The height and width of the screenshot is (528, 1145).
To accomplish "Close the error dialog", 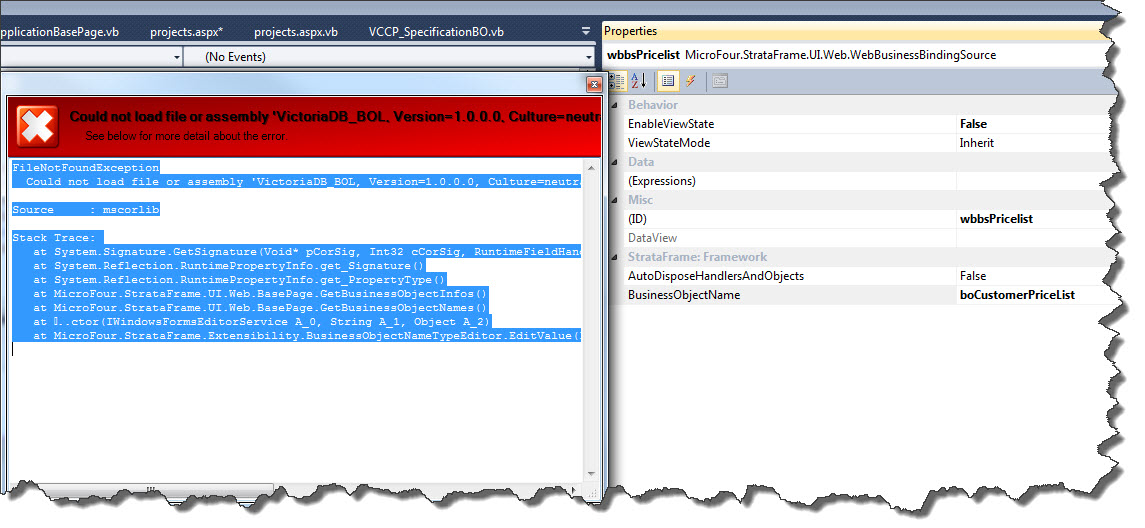I will (x=593, y=85).
